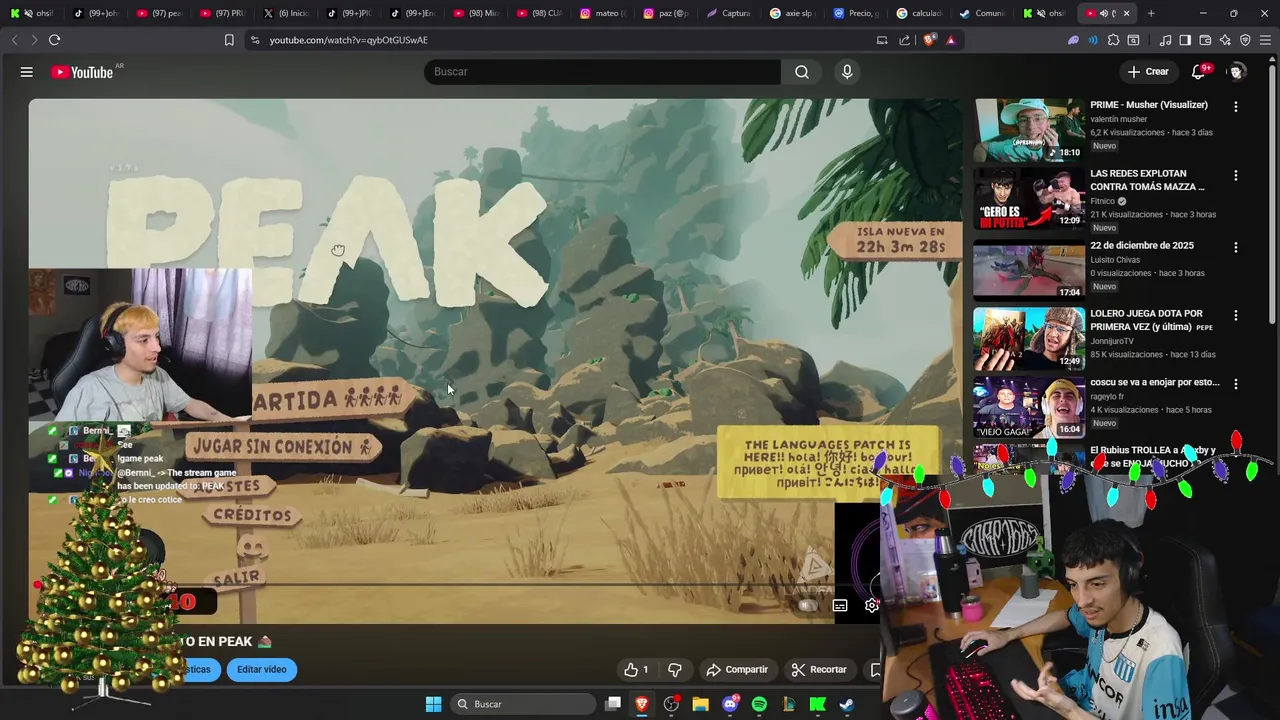Image resolution: width=1280 pixels, height=720 pixels.
Task: Toggle subtitles on the video player
Action: point(840,605)
